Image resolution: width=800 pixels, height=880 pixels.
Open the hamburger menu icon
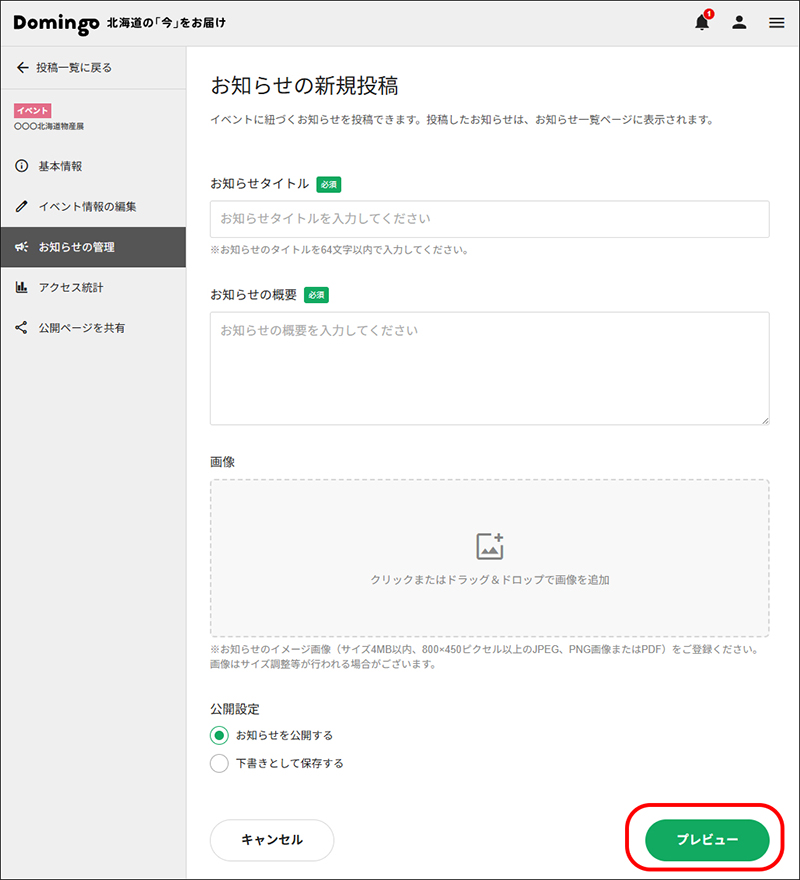[x=777, y=22]
